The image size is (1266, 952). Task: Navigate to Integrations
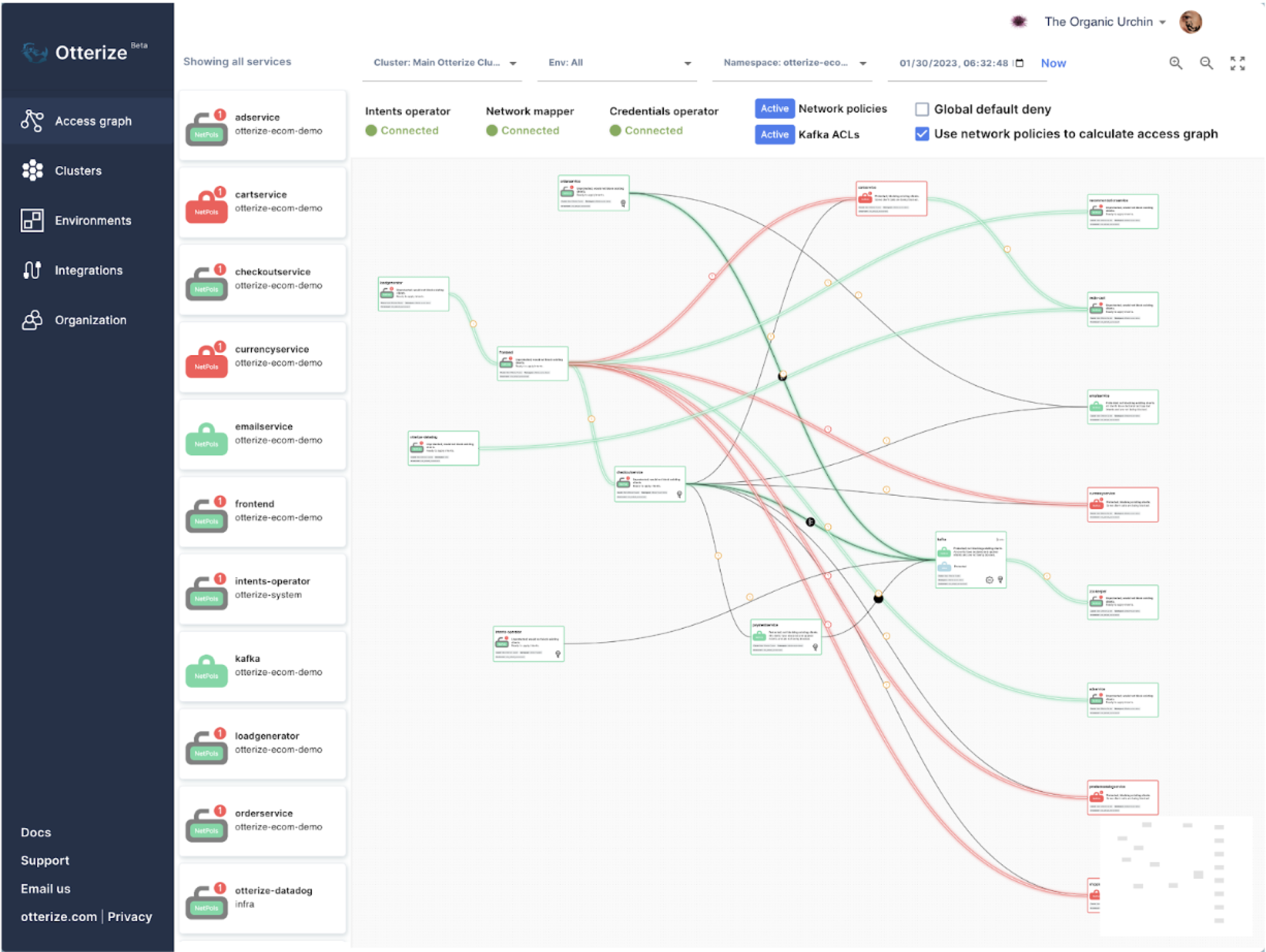pos(89,270)
